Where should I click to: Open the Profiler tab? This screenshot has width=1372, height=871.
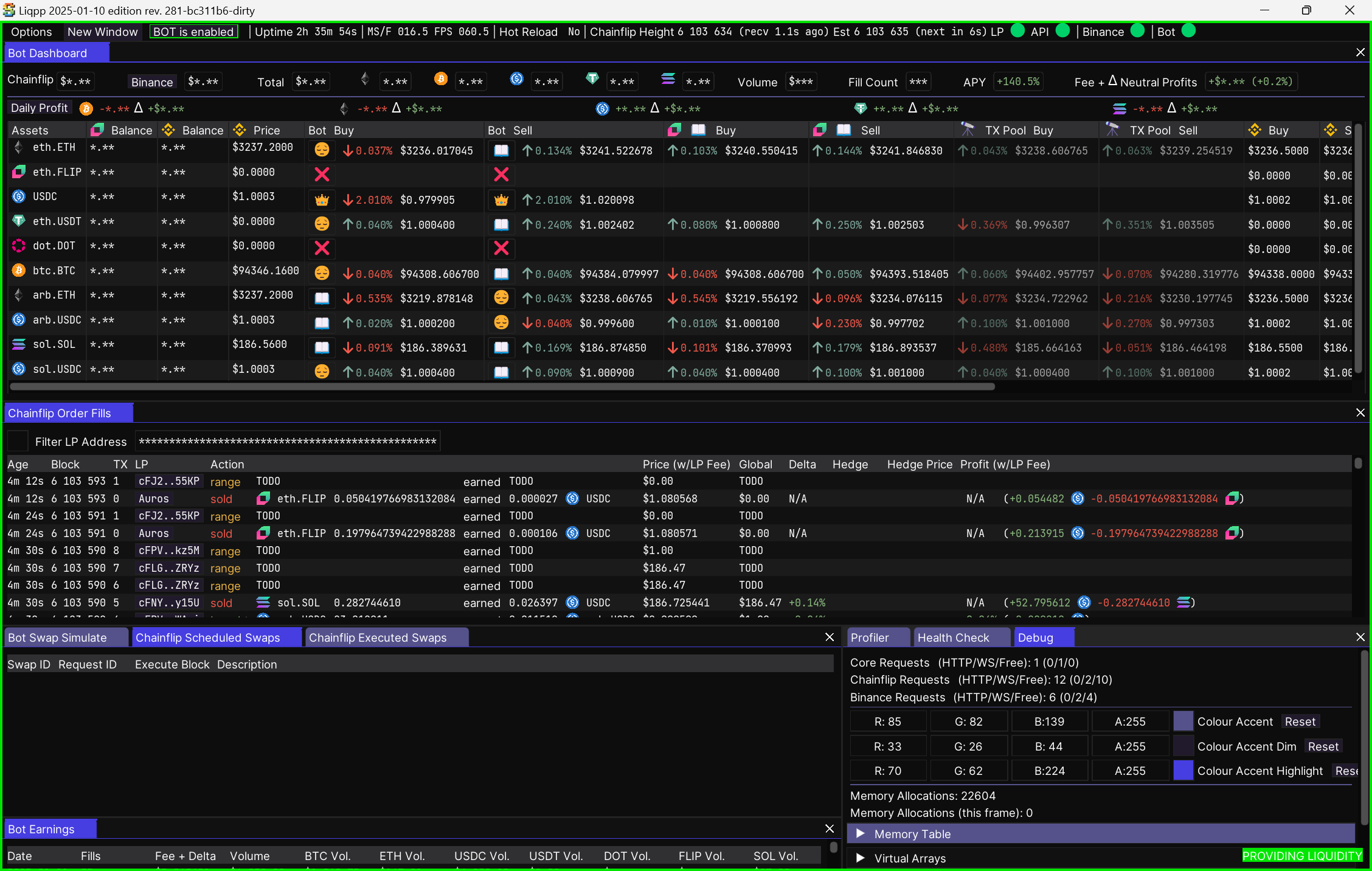pyautogui.click(x=878, y=637)
